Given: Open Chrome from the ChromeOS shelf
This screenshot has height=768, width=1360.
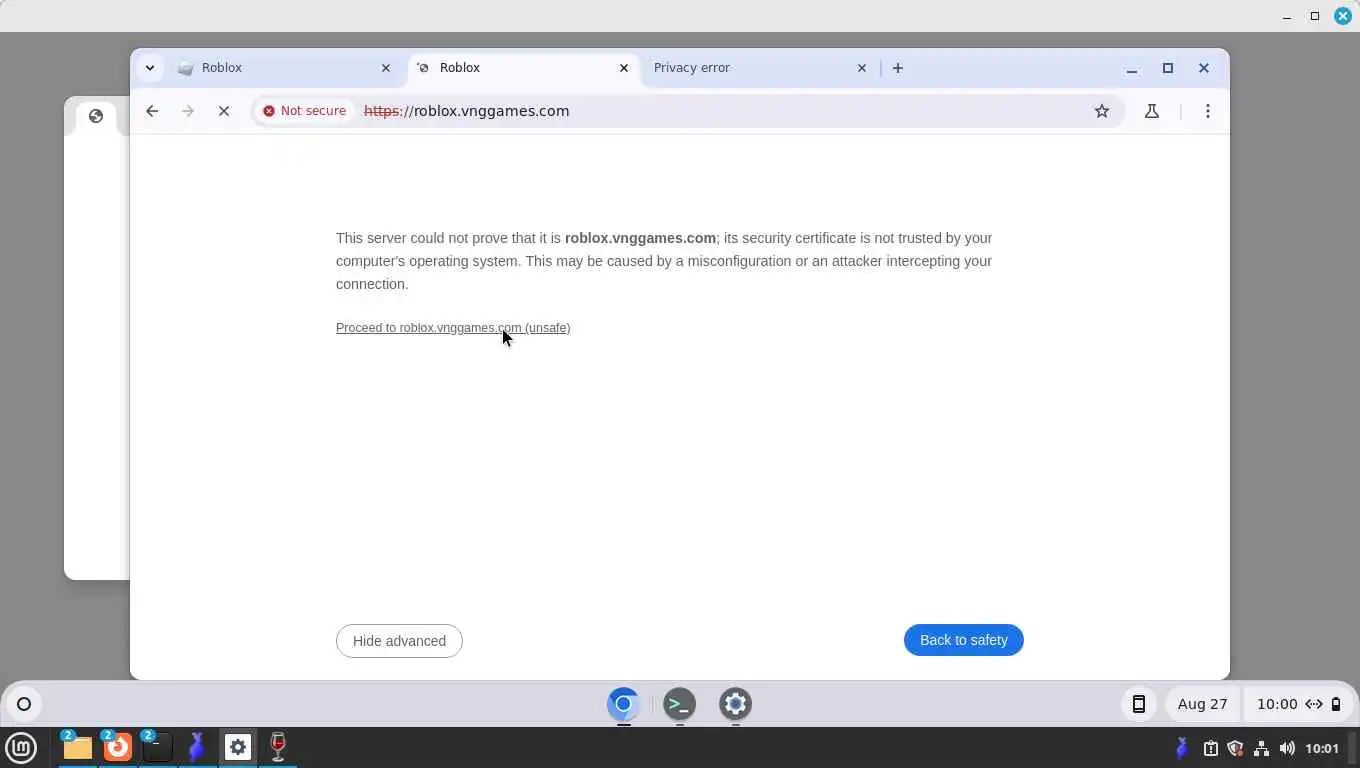Looking at the screenshot, I should click(623, 704).
